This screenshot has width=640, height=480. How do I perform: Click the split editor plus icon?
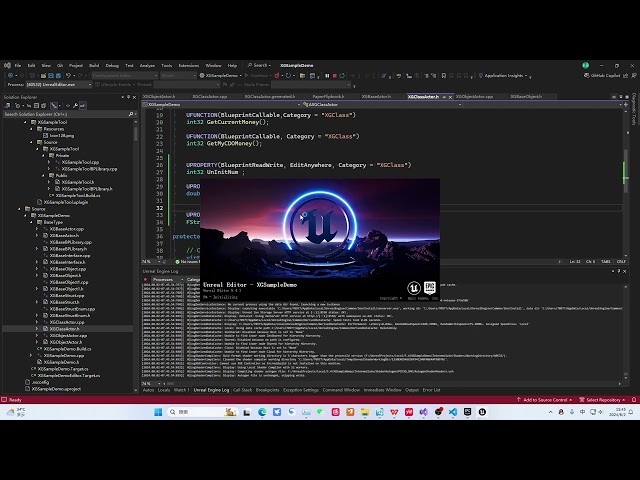626,105
